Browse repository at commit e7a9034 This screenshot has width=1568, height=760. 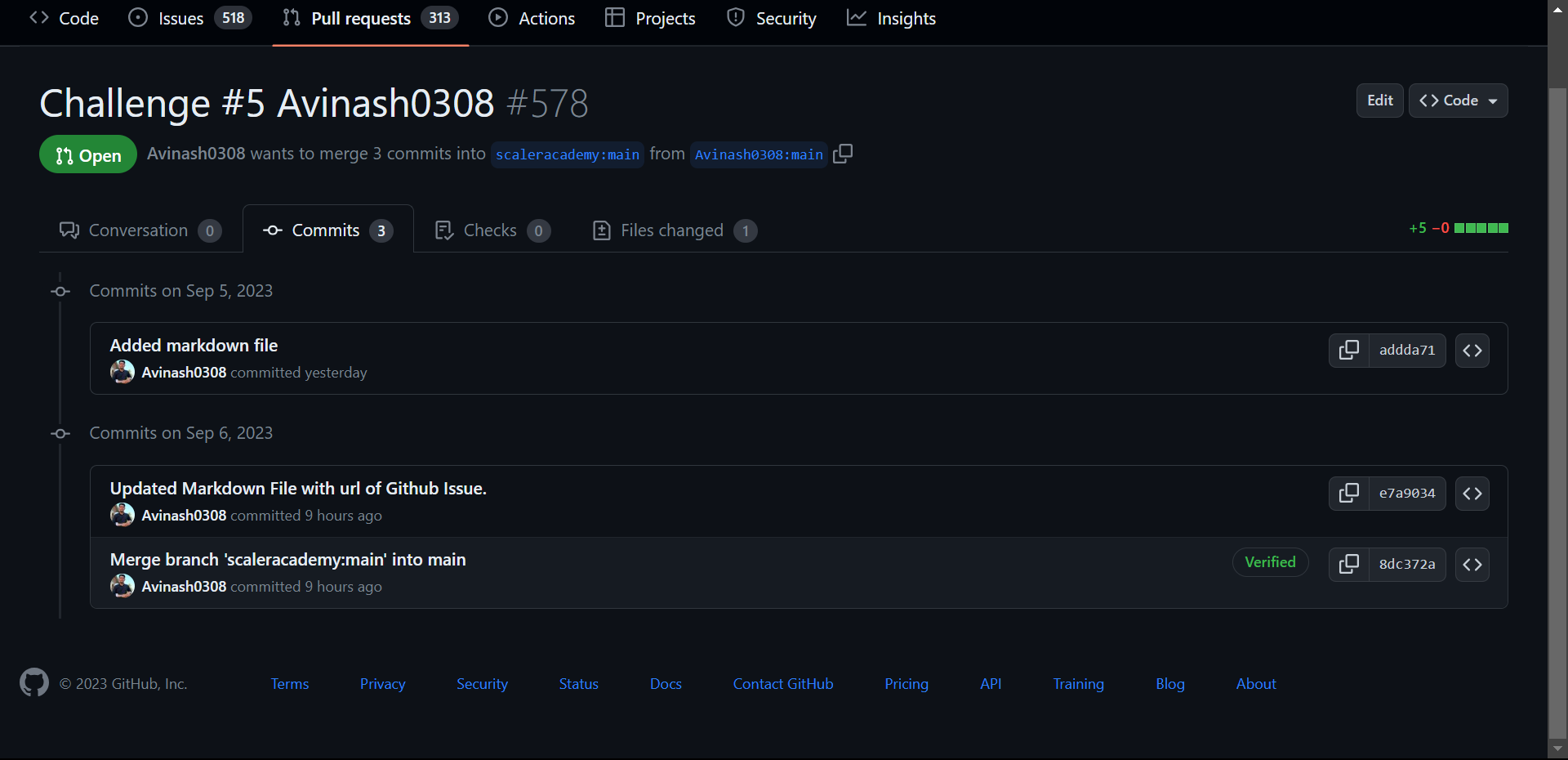(x=1472, y=494)
